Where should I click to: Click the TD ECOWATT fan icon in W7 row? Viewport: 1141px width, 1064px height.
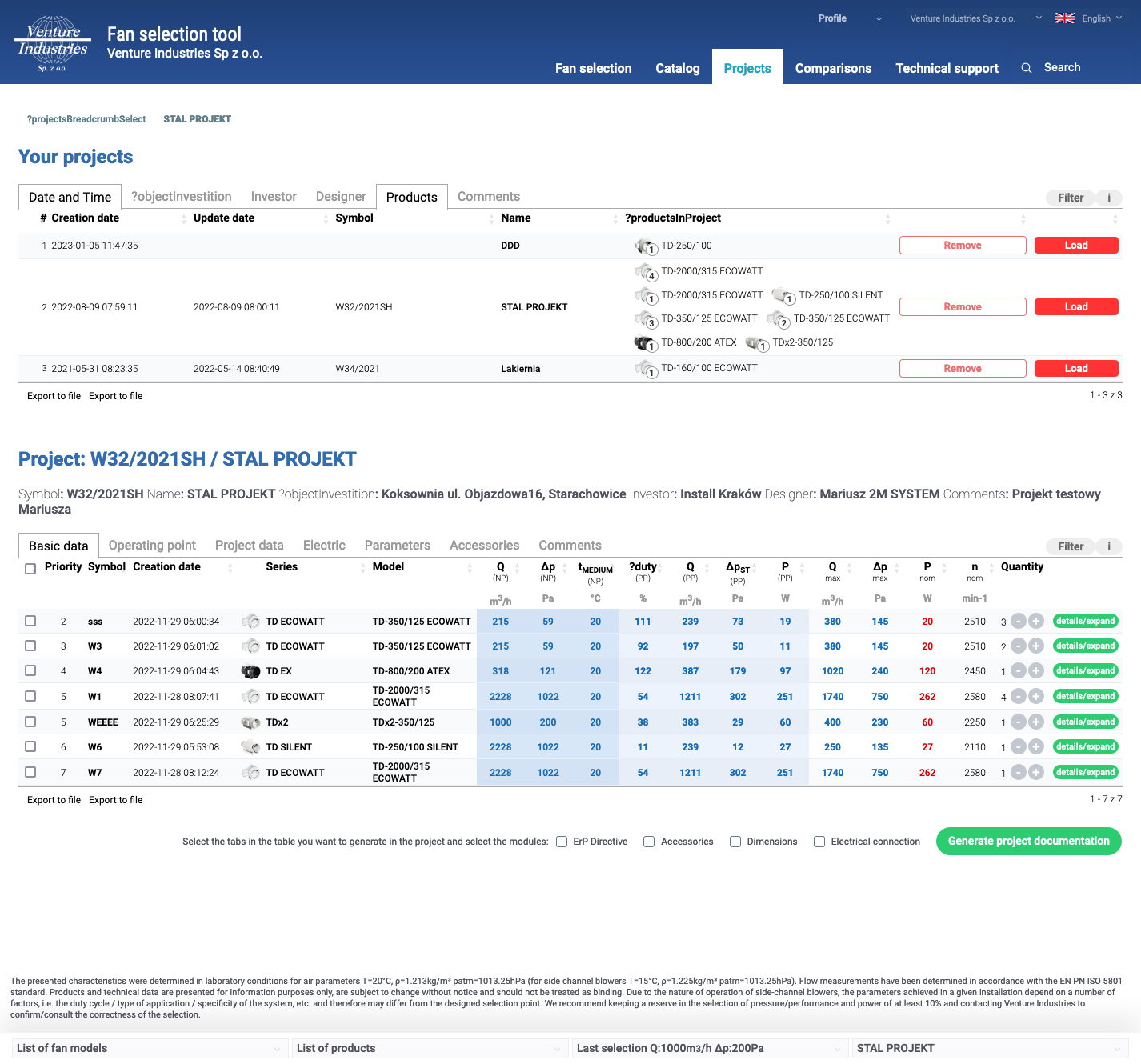[250, 773]
